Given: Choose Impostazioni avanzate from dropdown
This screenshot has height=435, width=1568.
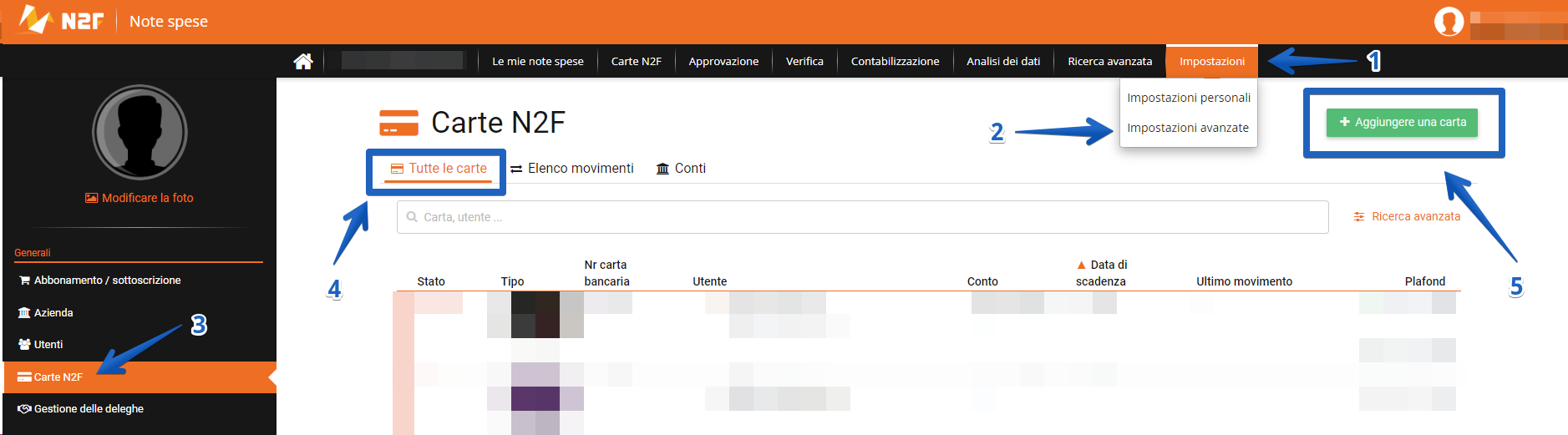Looking at the screenshot, I should coord(1188,128).
